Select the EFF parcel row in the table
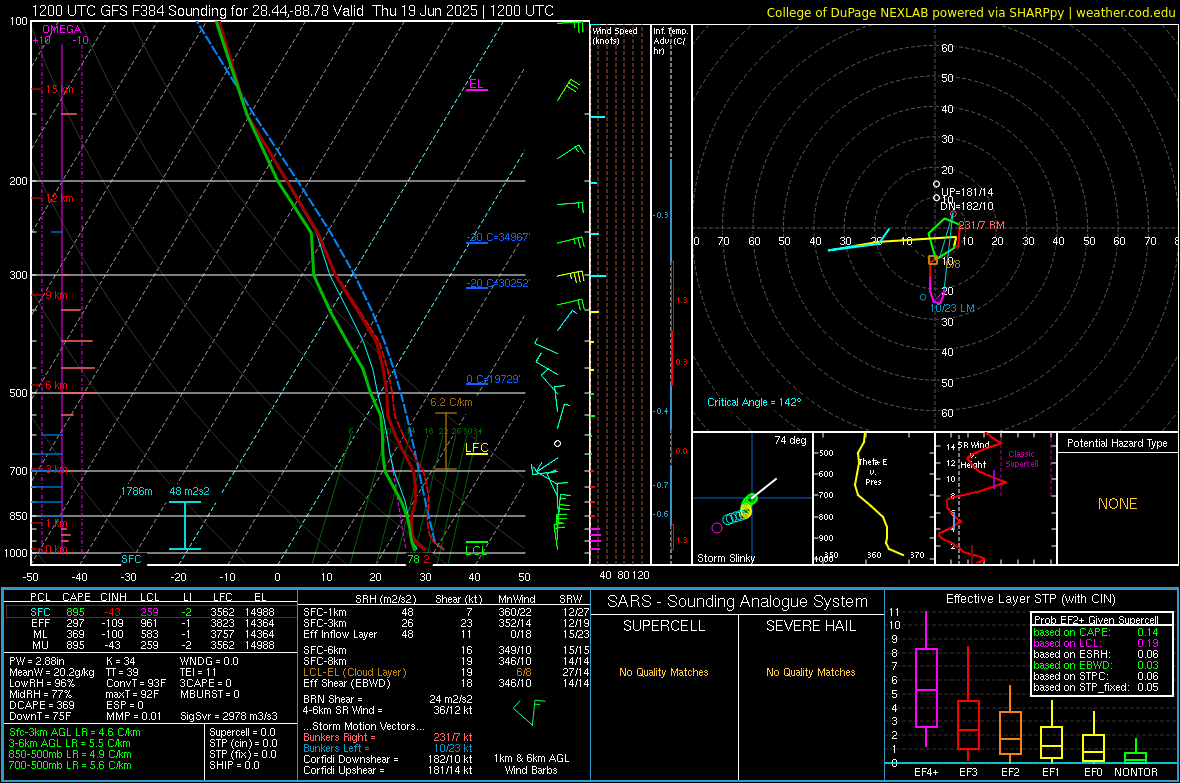The image size is (1180, 783). (x=151, y=623)
